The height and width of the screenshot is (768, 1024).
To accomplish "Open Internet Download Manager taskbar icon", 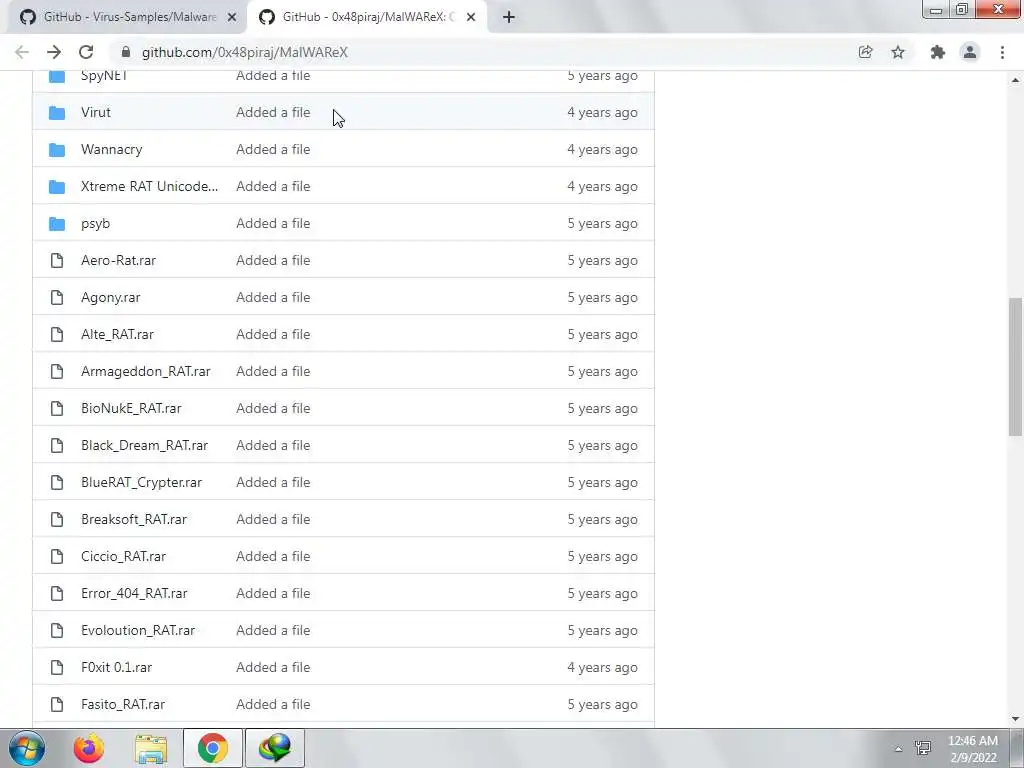I will pyautogui.click(x=275, y=748).
